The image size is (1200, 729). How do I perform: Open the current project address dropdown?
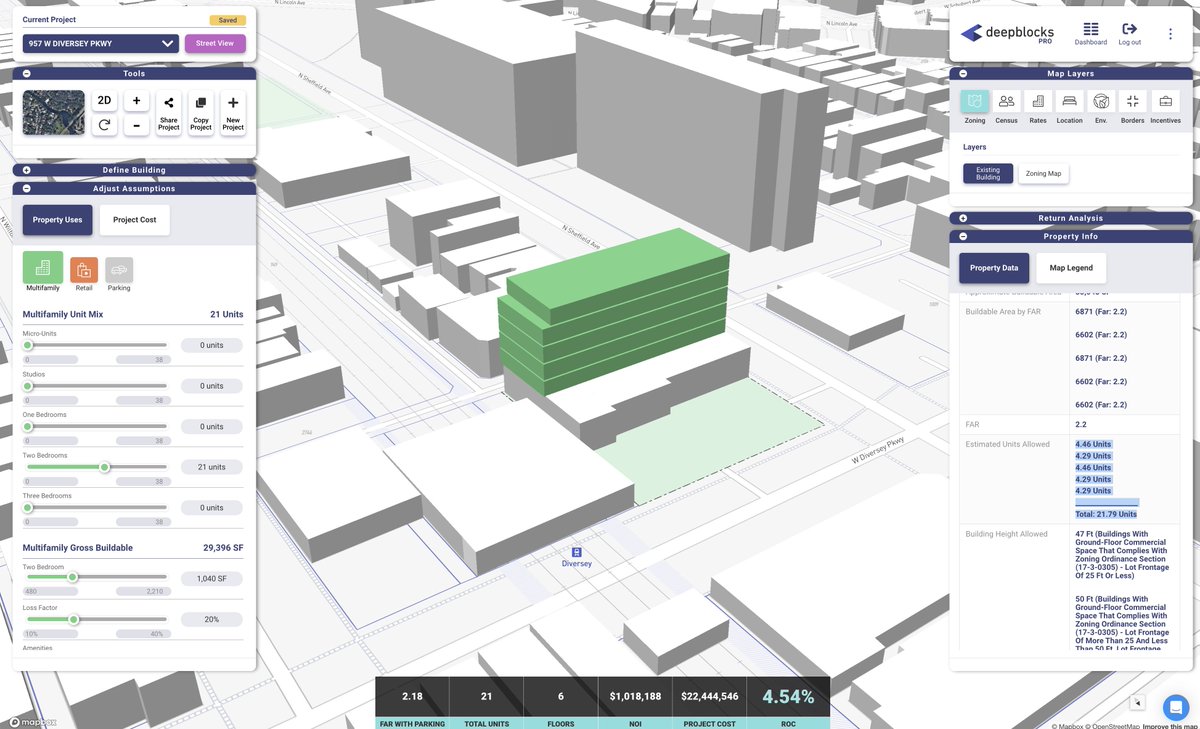pyautogui.click(x=101, y=43)
